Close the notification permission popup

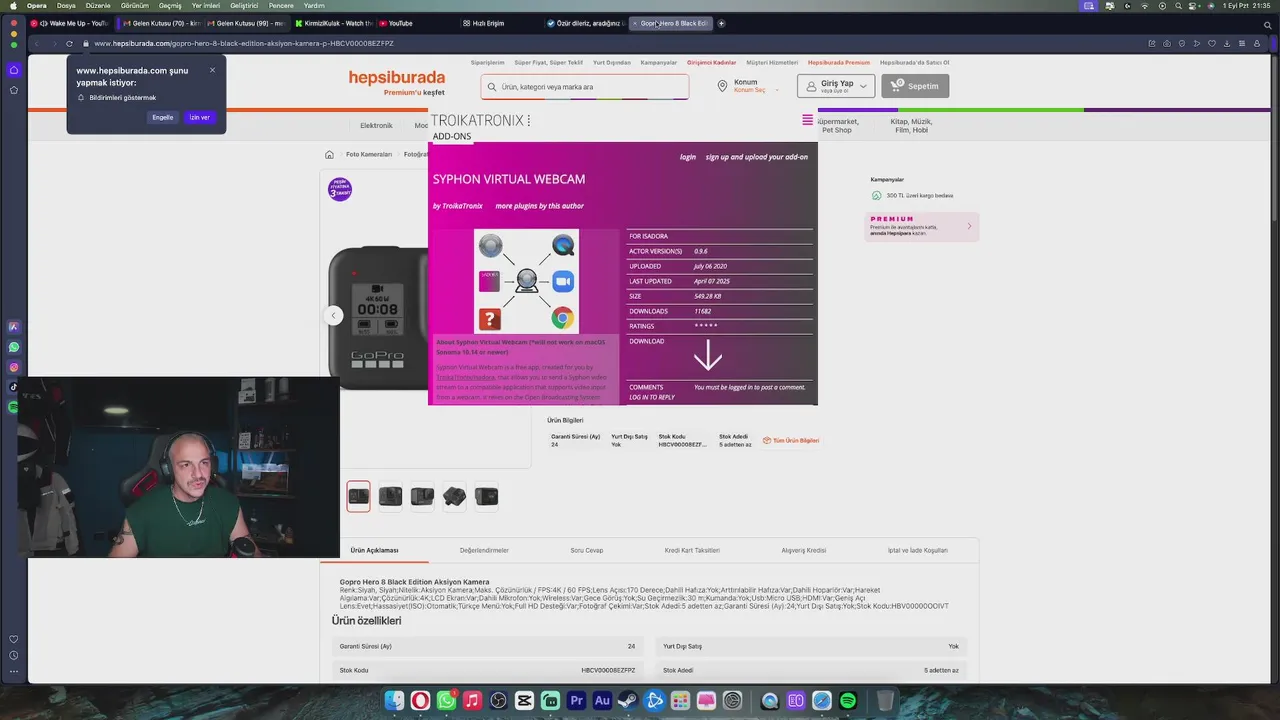point(212,70)
